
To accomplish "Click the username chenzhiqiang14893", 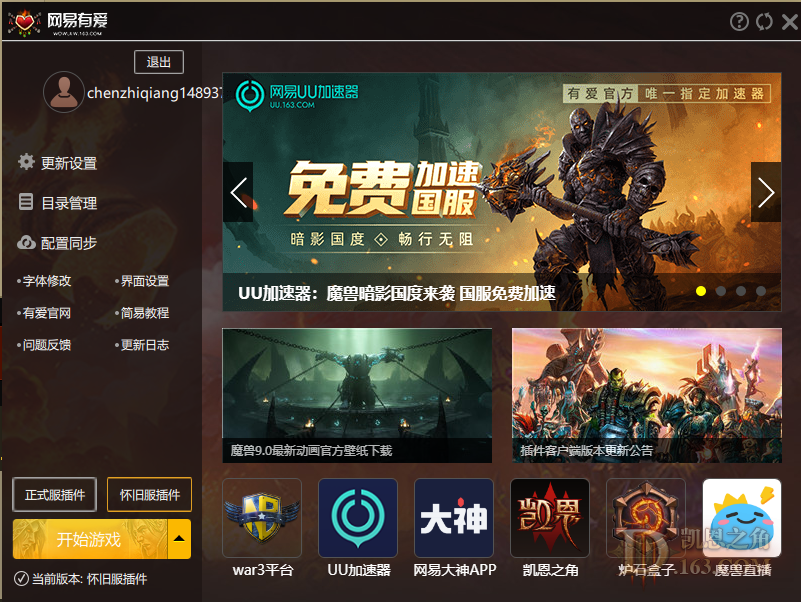I will [x=155, y=93].
